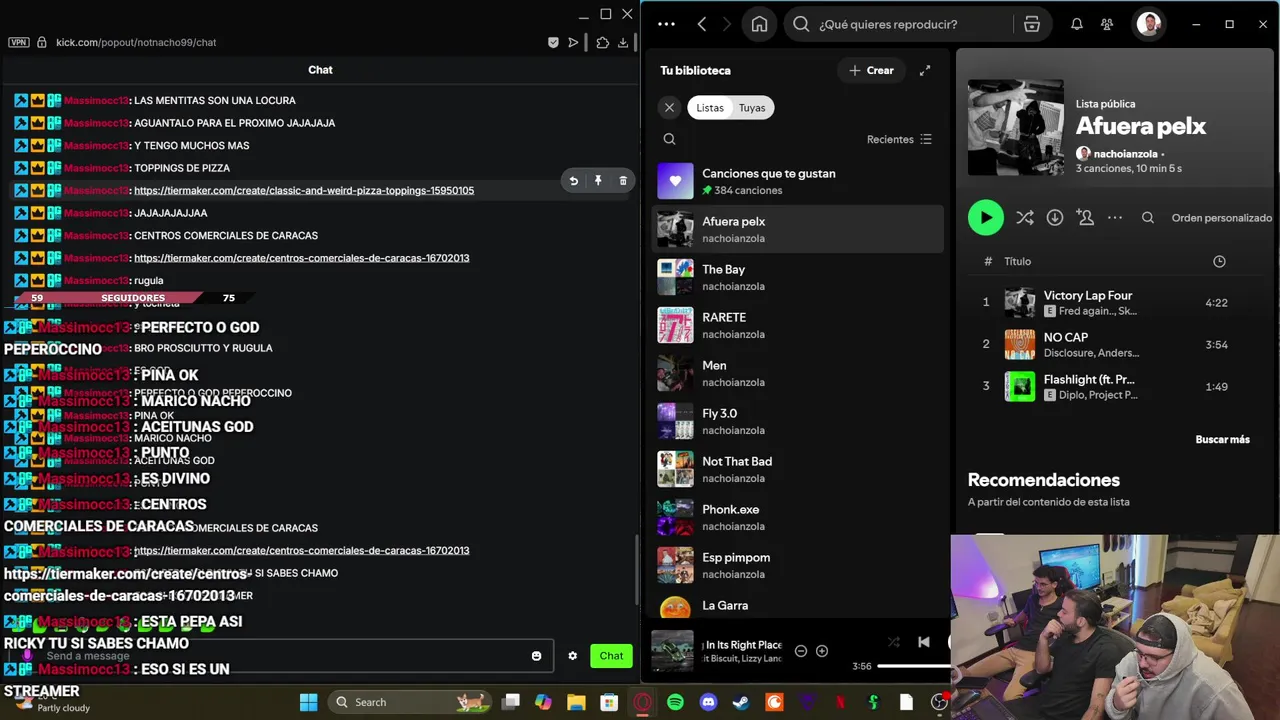The width and height of the screenshot is (1280, 720).
Task: Invite collaborators to the playlist
Action: point(1085,217)
